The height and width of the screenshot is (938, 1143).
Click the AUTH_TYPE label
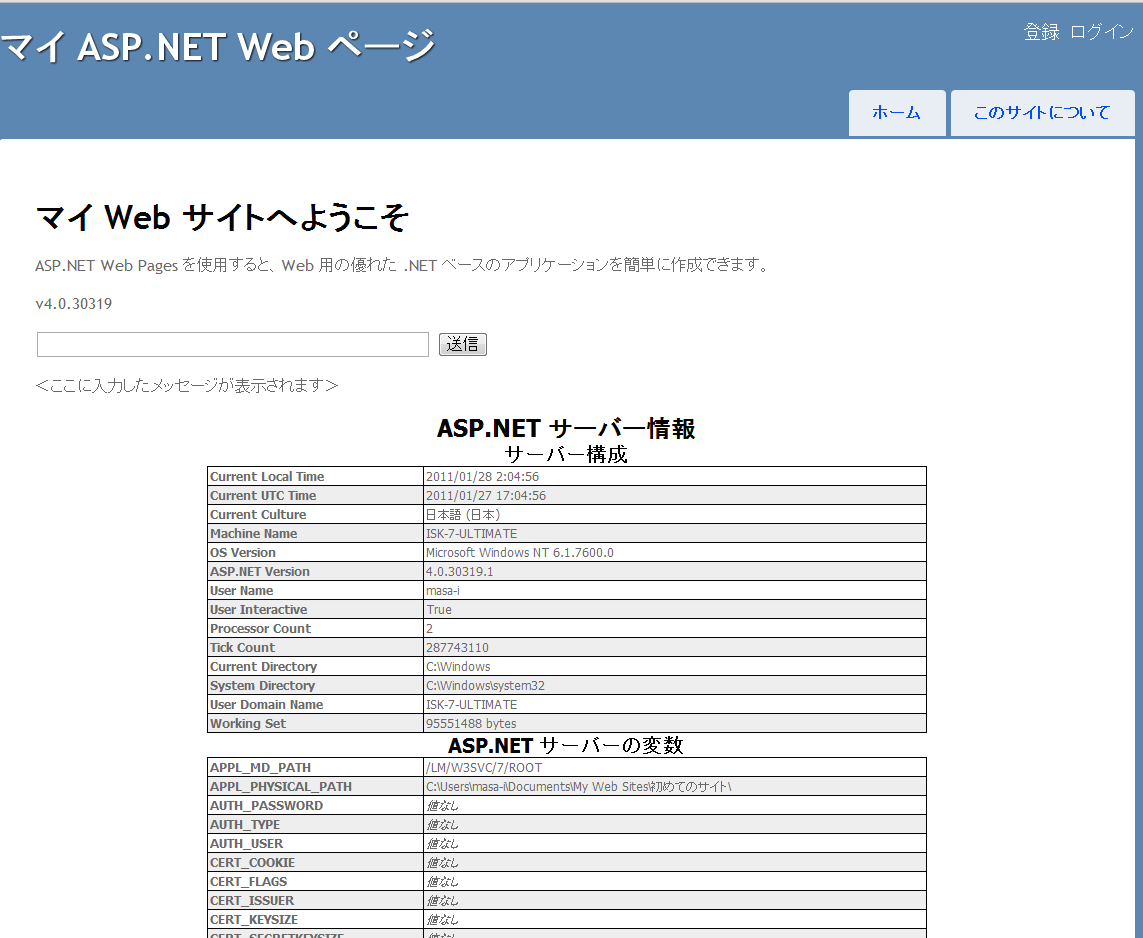coord(245,824)
